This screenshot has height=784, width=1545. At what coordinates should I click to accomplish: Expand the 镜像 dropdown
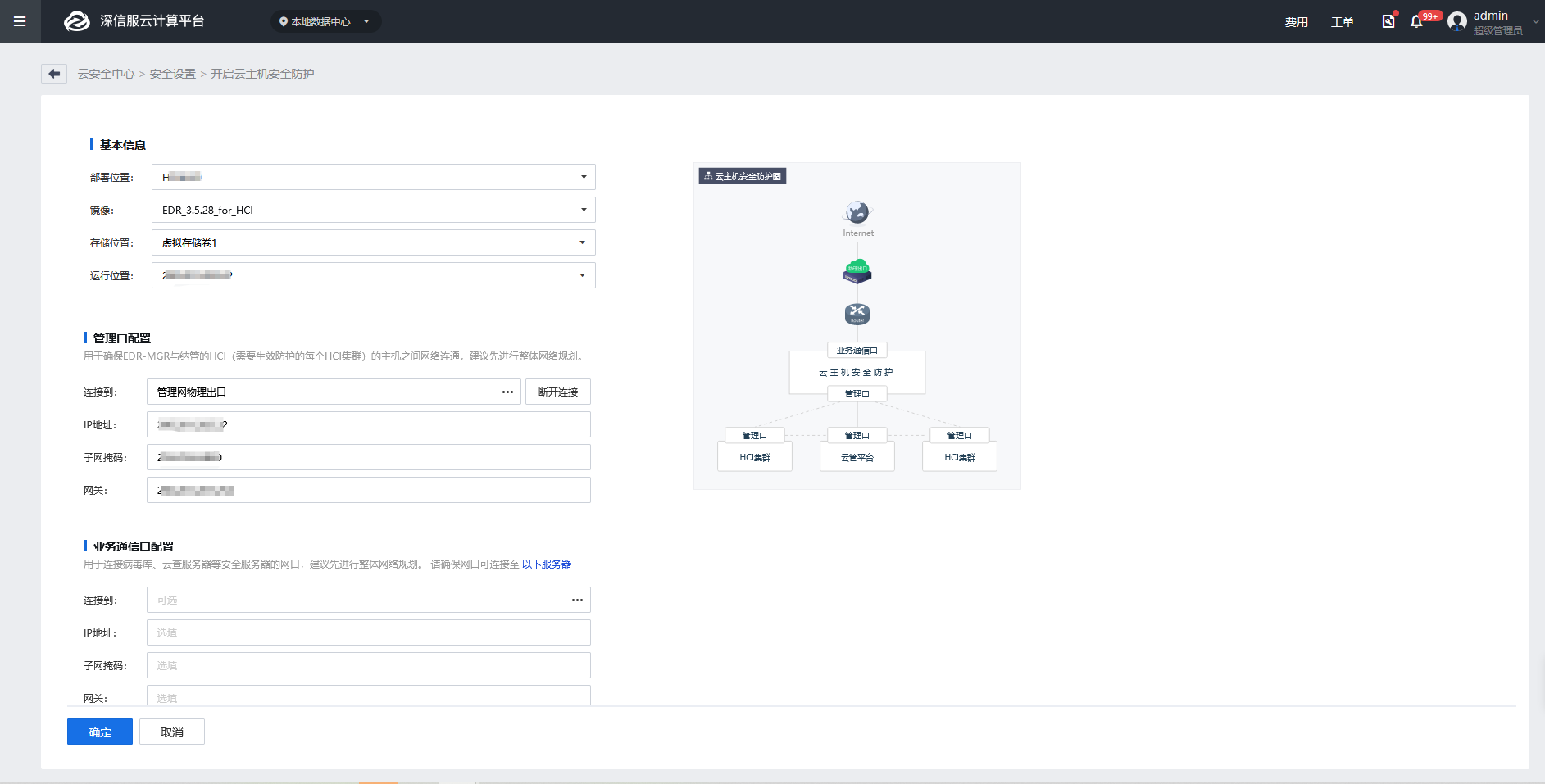click(583, 210)
